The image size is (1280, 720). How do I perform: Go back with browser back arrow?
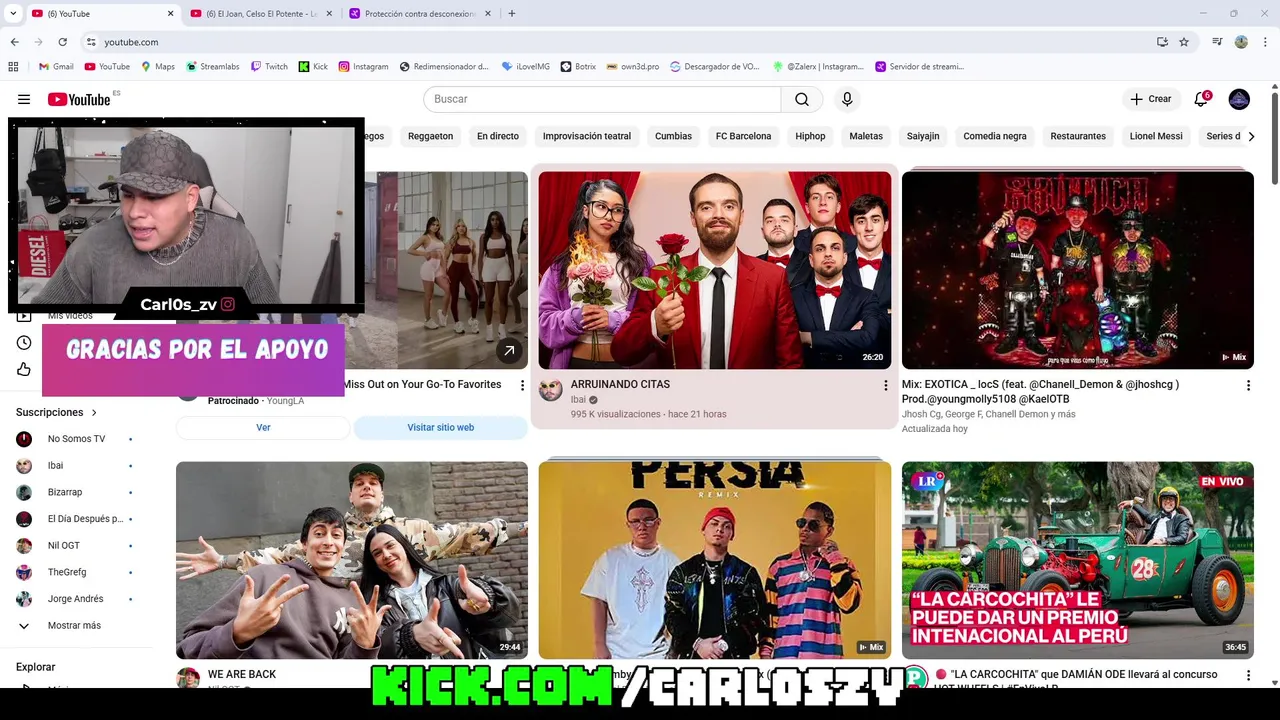coord(14,42)
